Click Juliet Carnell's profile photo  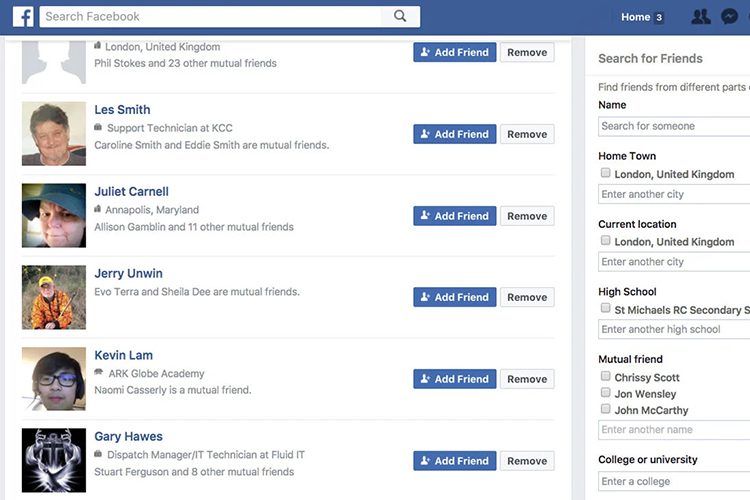click(54, 215)
